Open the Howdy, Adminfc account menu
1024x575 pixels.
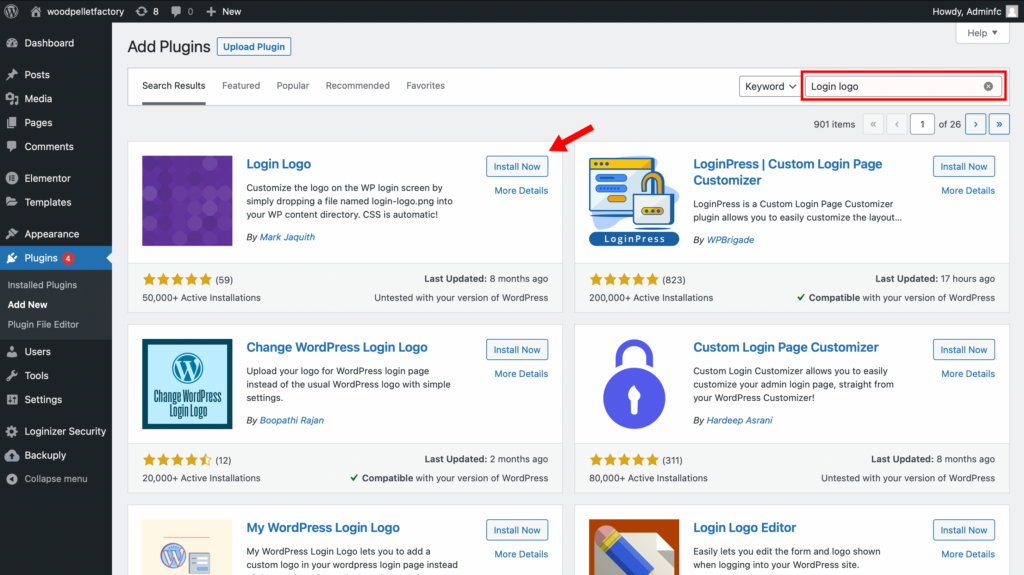pyautogui.click(x=975, y=11)
